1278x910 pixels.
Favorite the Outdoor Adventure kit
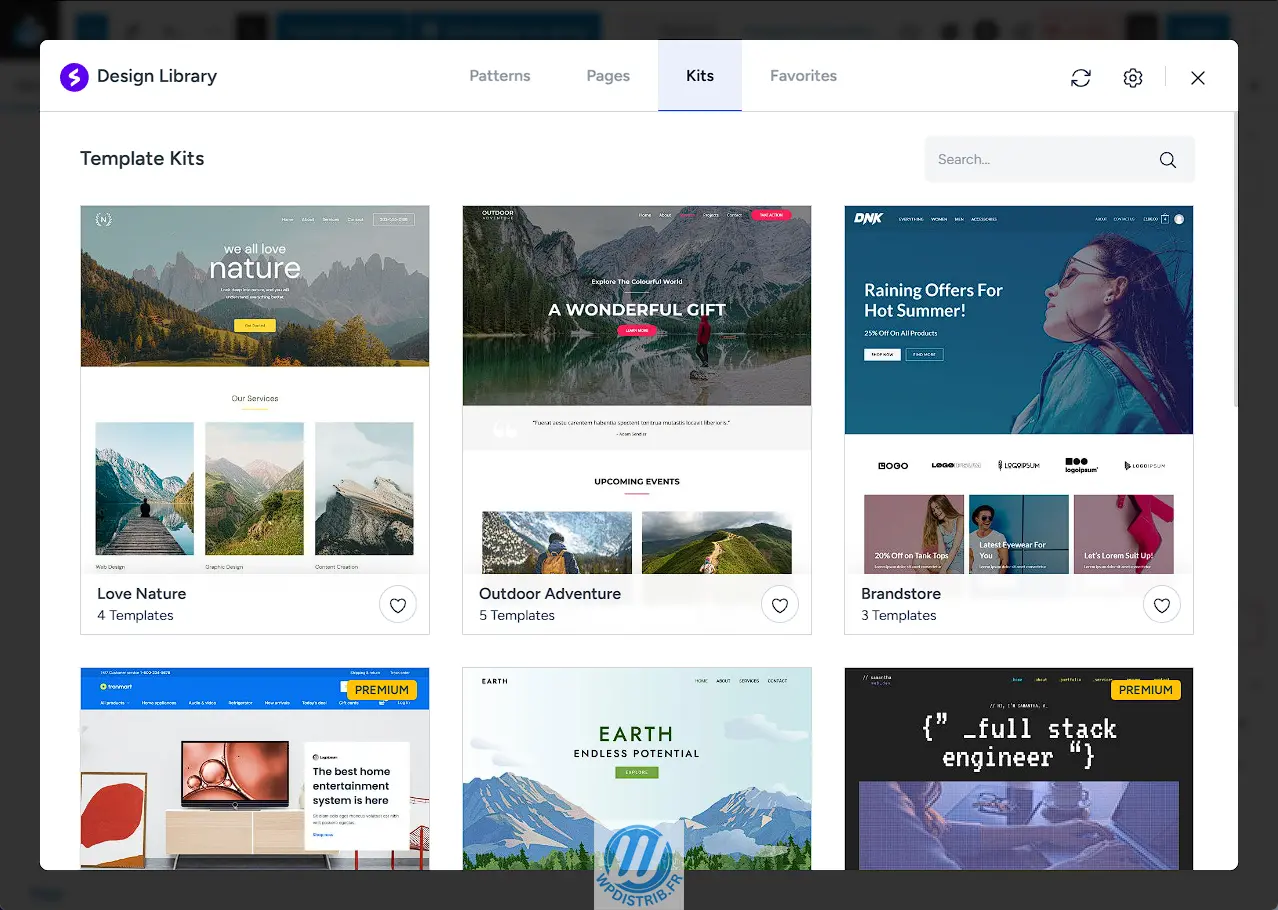click(780, 605)
